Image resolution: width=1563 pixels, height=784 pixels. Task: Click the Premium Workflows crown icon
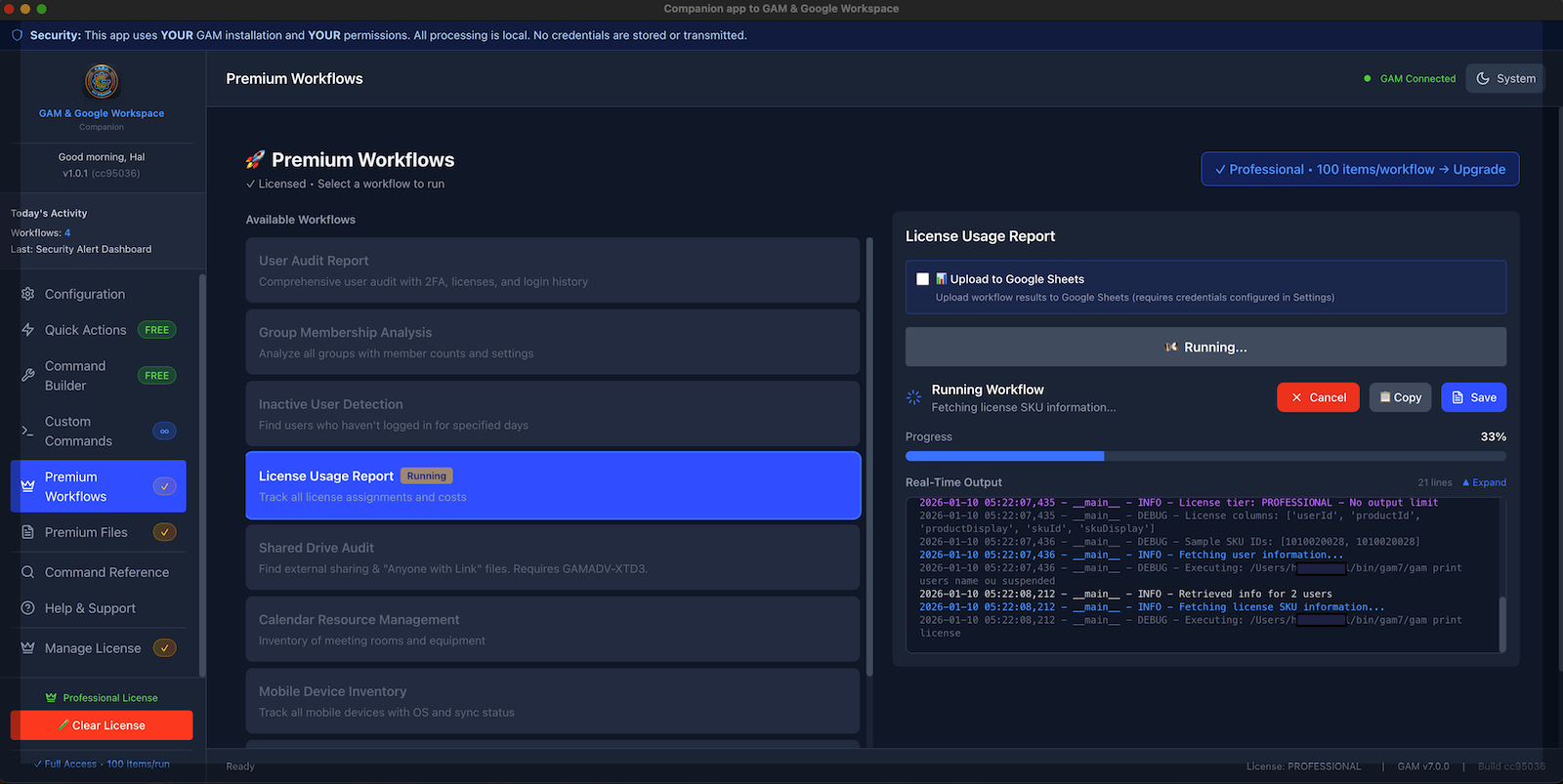pos(27,486)
